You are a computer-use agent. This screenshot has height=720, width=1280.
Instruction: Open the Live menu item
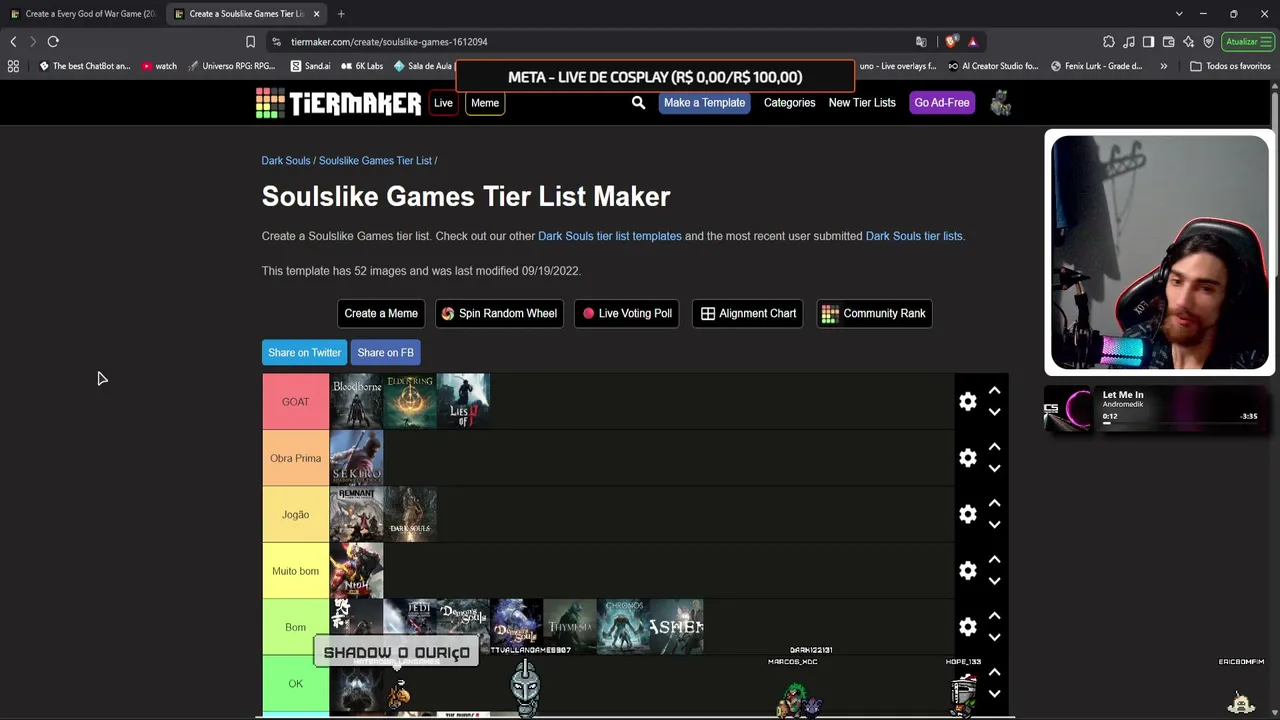coord(443,103)
